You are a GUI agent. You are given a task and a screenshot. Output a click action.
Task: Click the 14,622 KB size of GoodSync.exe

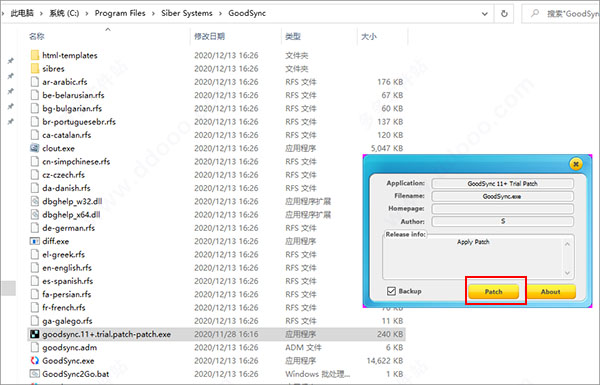[385, 361]
